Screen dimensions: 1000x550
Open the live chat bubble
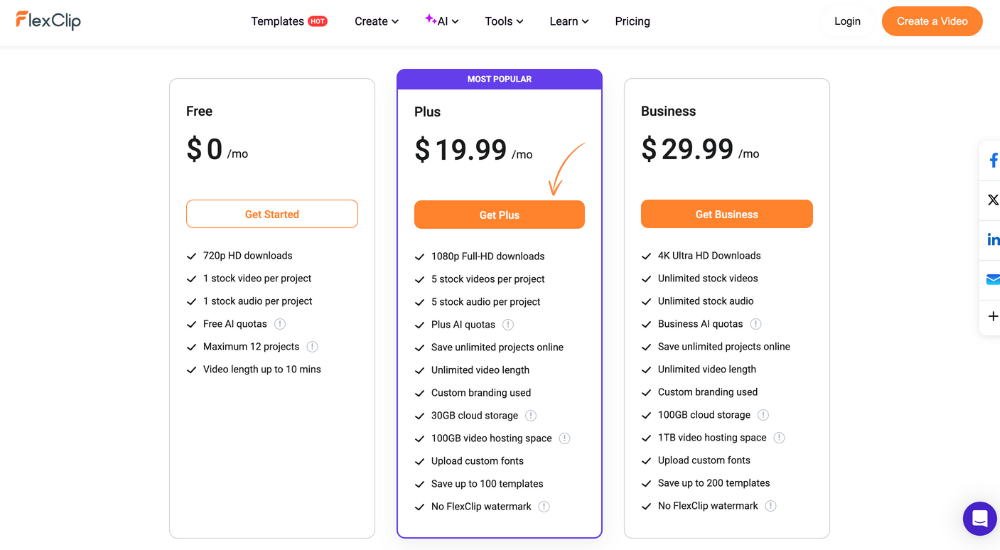tap(980, 519)
